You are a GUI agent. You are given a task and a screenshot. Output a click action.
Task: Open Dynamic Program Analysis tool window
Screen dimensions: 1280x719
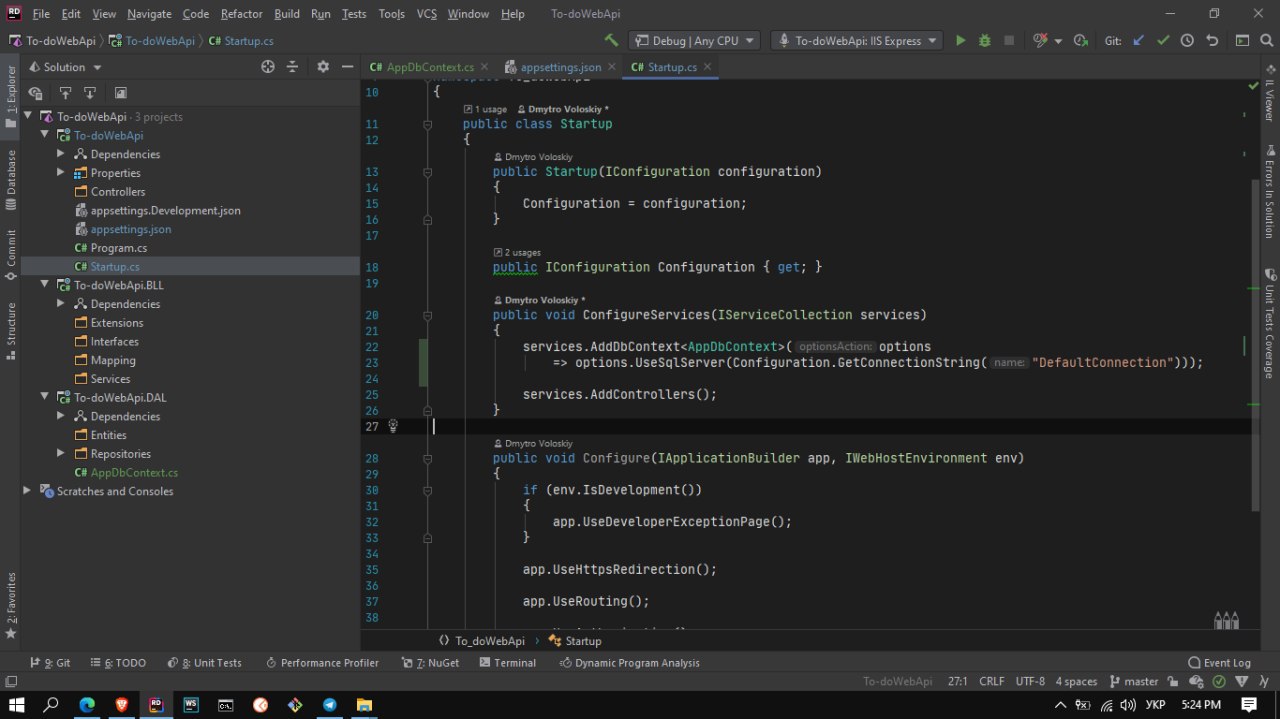629,663
